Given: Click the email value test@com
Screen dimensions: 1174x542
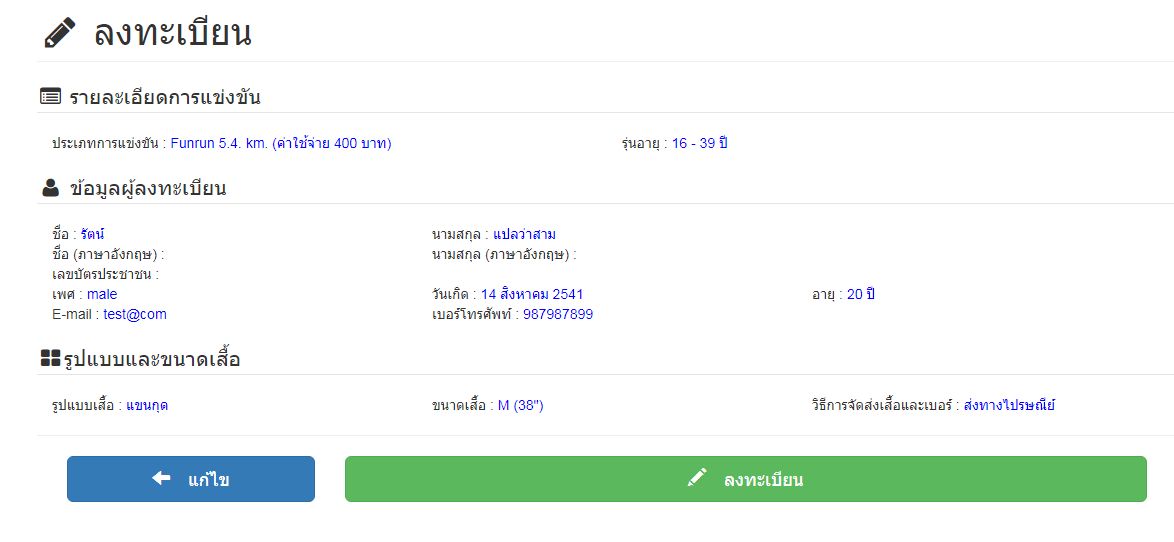Looking at the screenshot, I should pyautogui.click(x=135, y=314).
